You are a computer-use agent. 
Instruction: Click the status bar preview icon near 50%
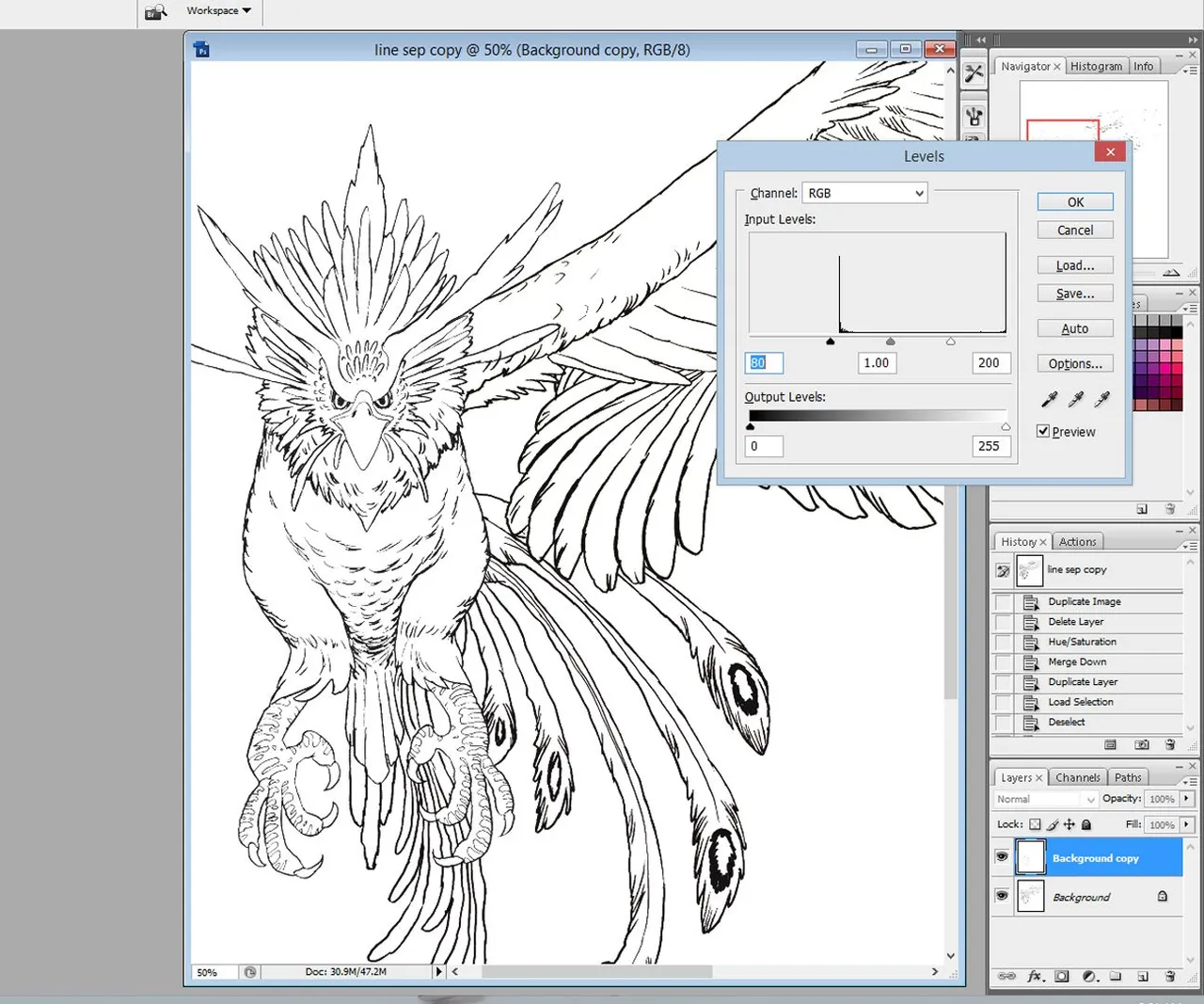(x=250, y=972)
